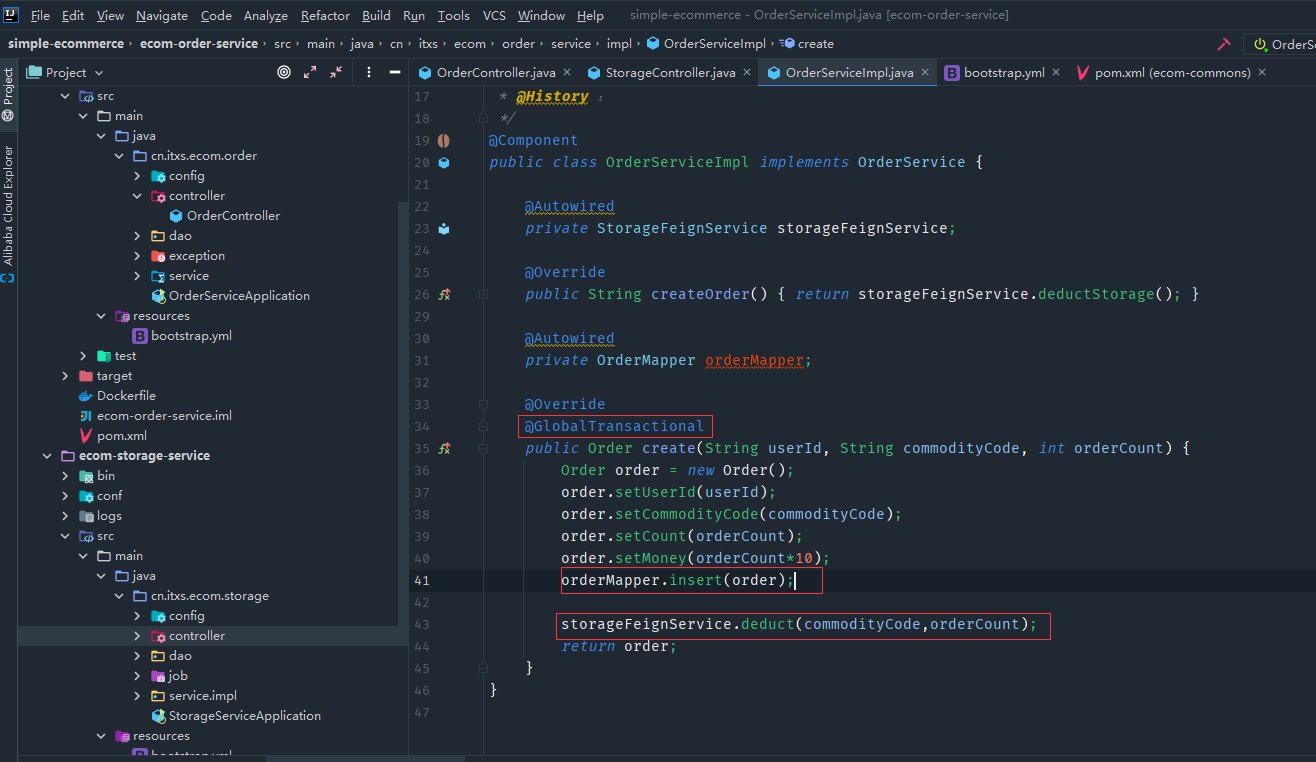Select OrderController in the project tree
The image size is (1316, 762).
(224, 216)
